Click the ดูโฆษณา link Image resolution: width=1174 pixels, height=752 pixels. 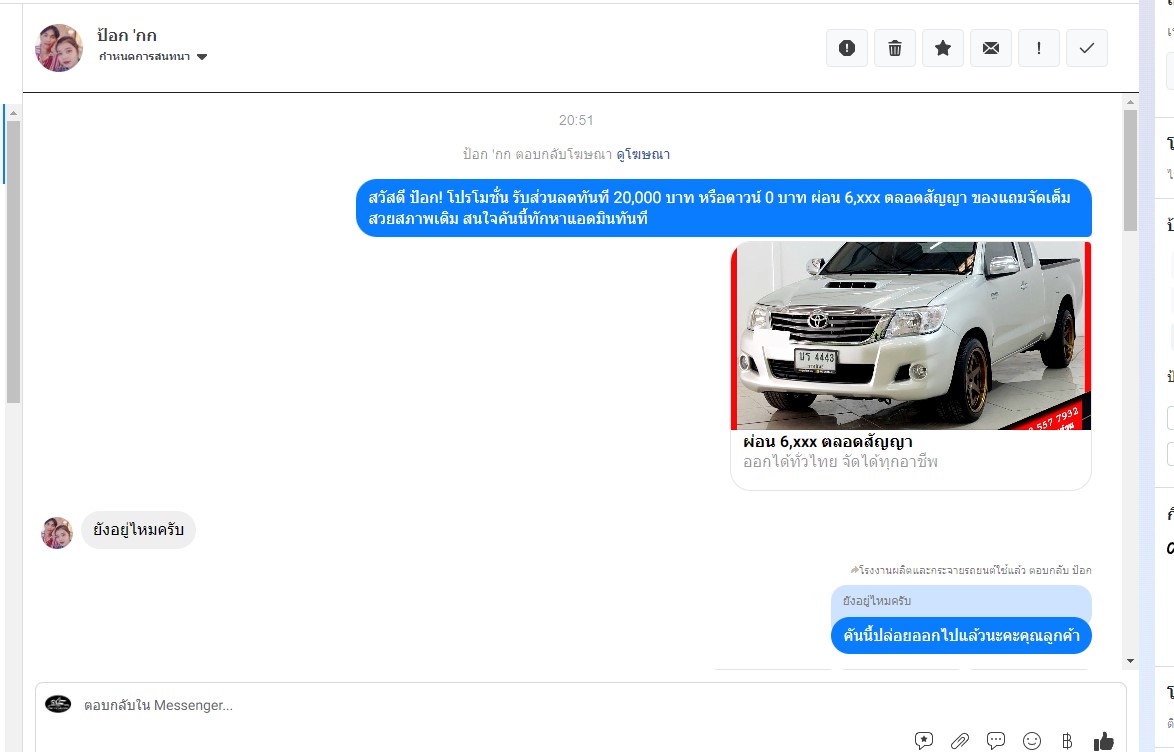pos(643,154)
